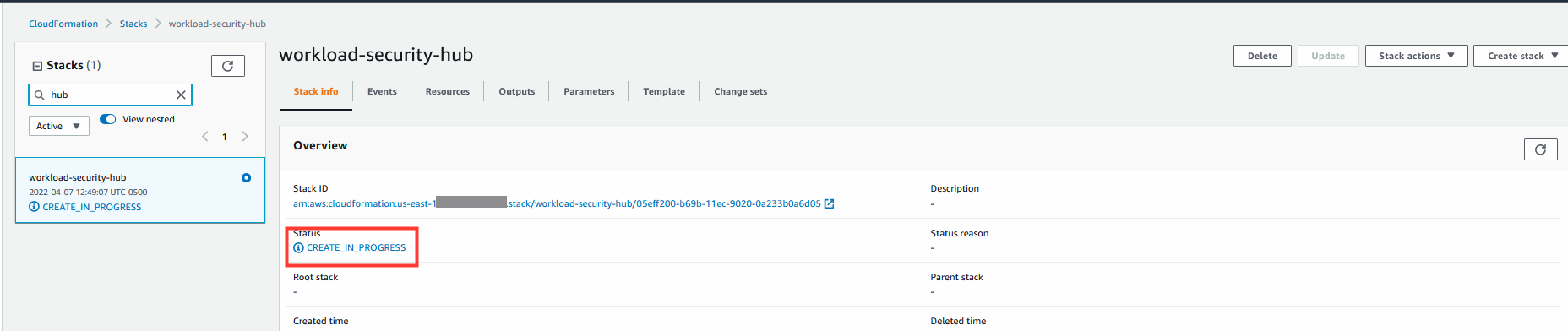Click the info icon beside Status CREATE_IN_PROGRESS
The height and width of the screenshot is (331, 1568).
[298, 247]
